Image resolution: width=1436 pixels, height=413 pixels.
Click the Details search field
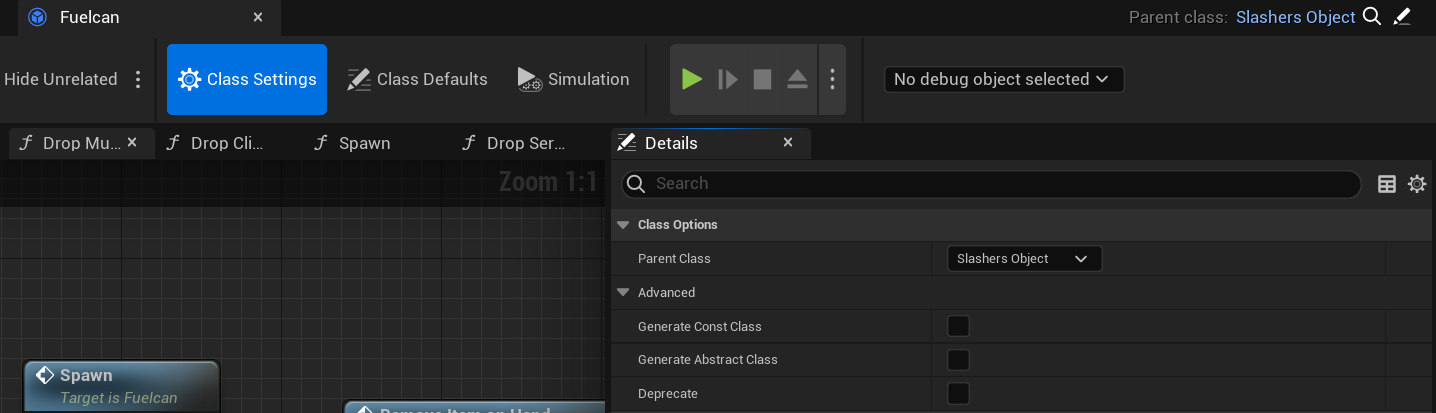991,184
